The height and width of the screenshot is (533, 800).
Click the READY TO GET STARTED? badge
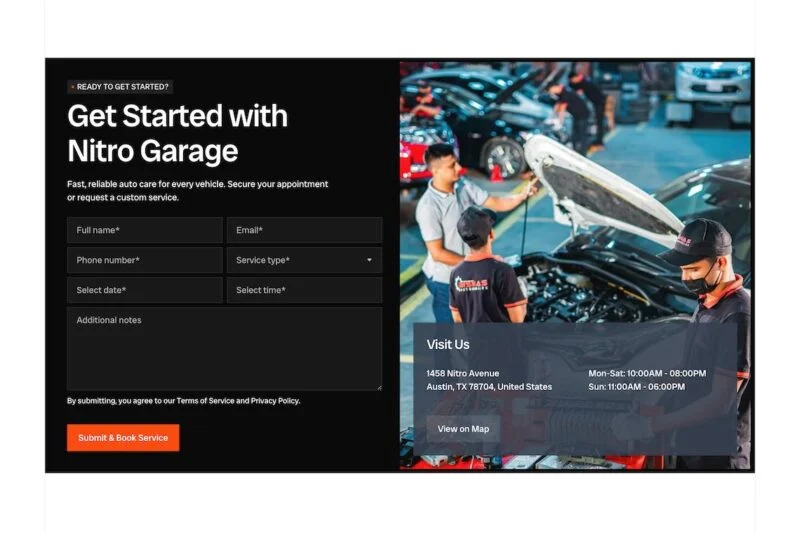point(120,87)
